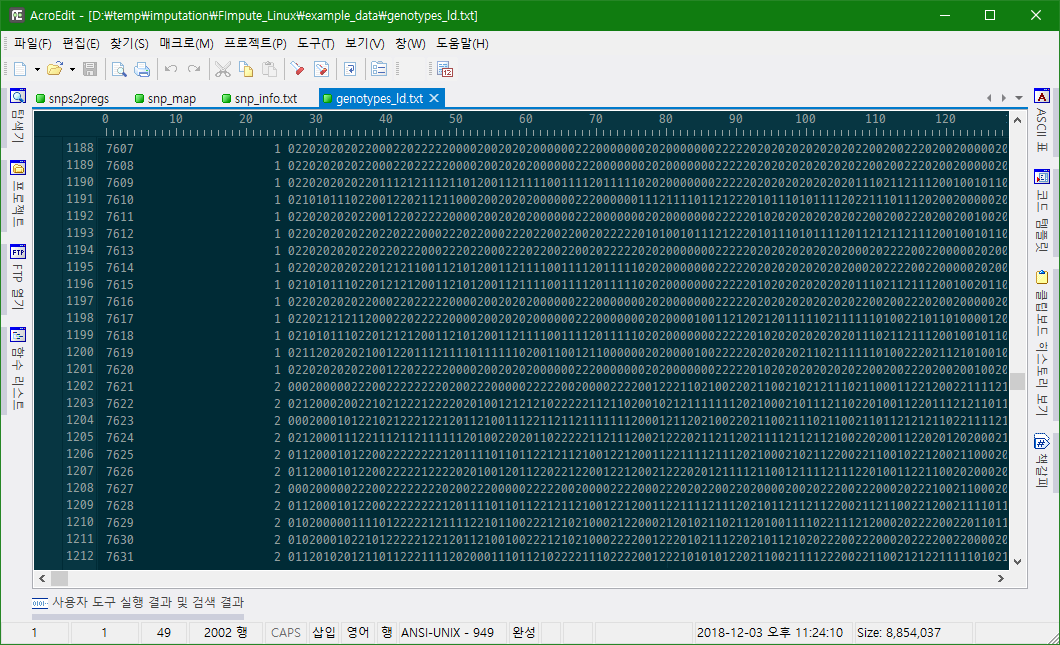Open the 보기(V) menu
This screenshot has height=645, width=1060.
click(365, 43)
